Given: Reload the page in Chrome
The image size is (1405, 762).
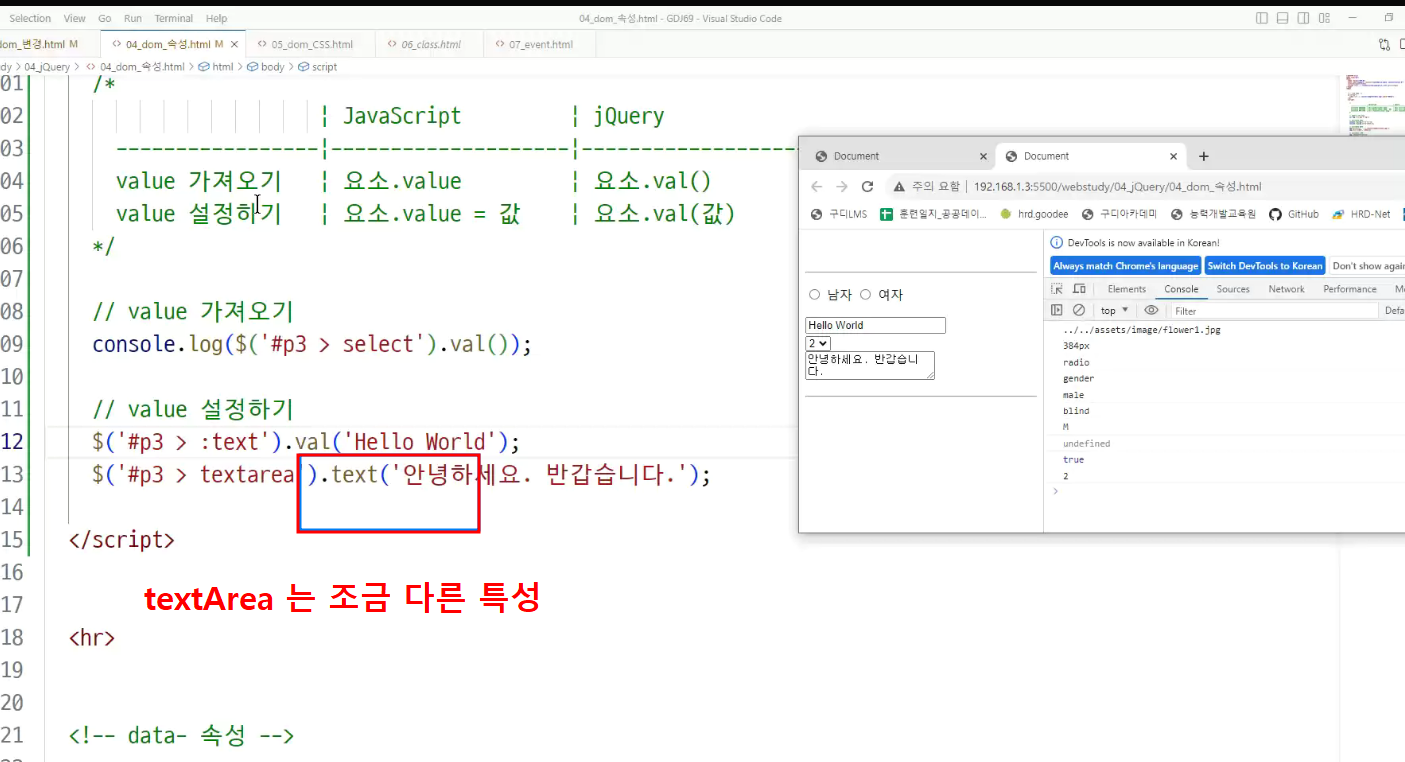Looking at the screenshot, I should 867,187.
